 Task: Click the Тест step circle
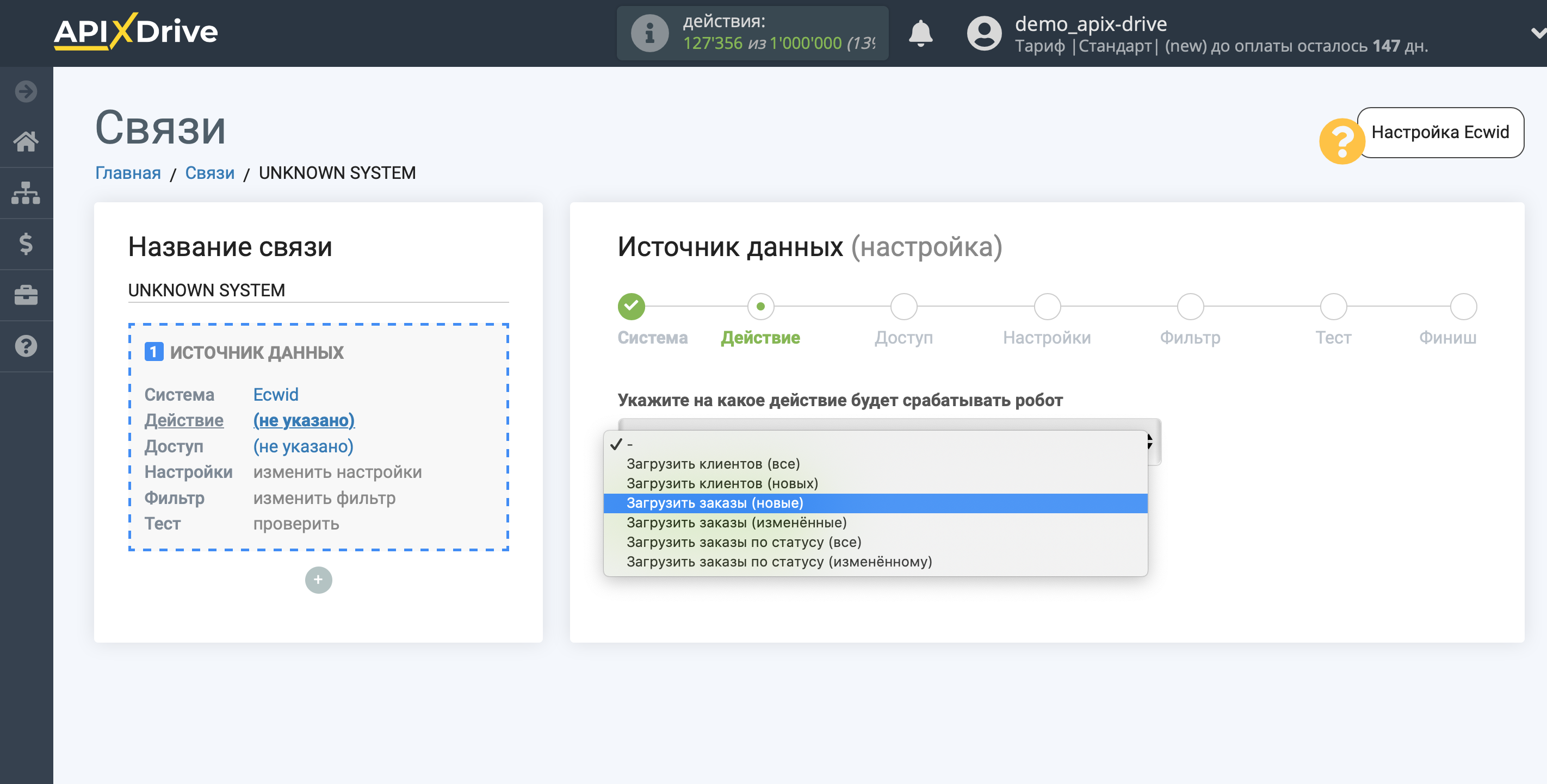[x=1333, y=306]
